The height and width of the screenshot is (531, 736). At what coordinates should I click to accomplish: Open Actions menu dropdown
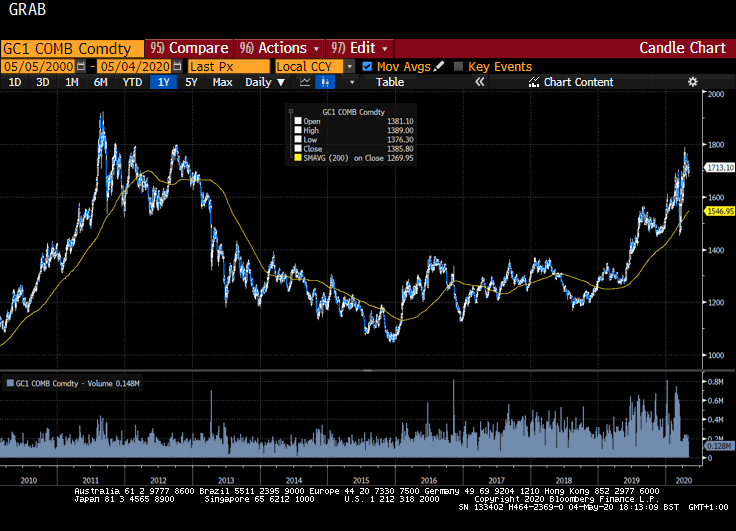[x=279, y=48]
